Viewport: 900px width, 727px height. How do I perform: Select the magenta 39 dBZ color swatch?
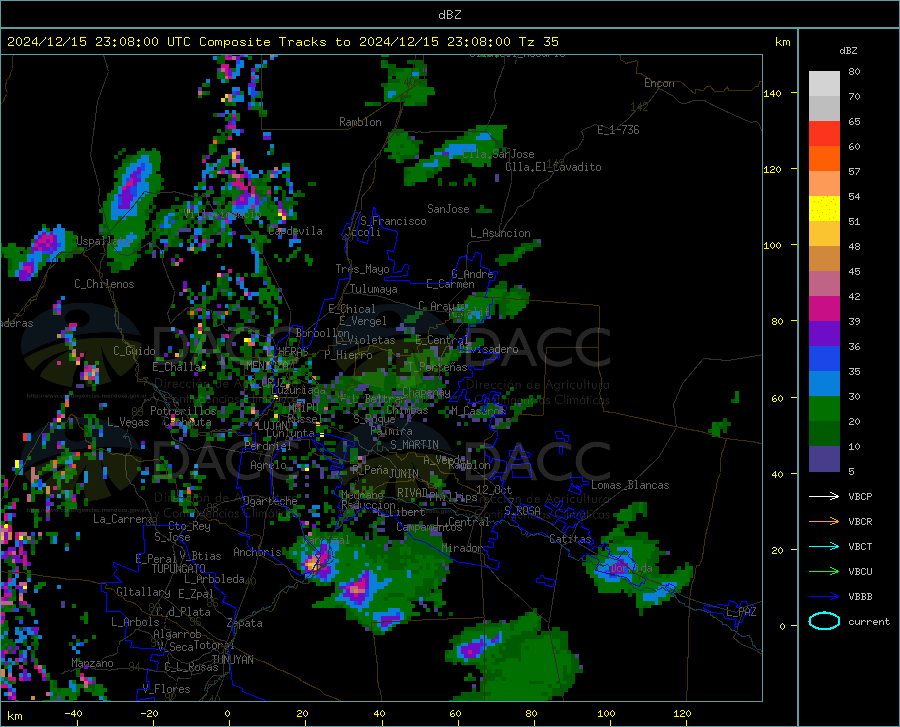pos(824,309)
